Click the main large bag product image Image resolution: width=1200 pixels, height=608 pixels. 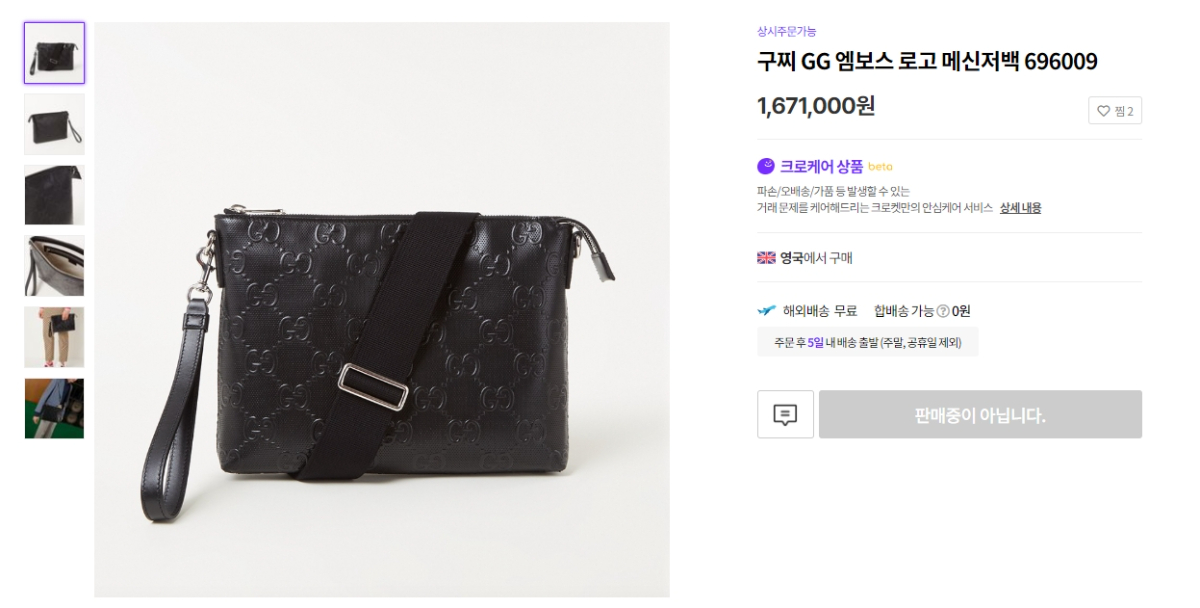382,310
